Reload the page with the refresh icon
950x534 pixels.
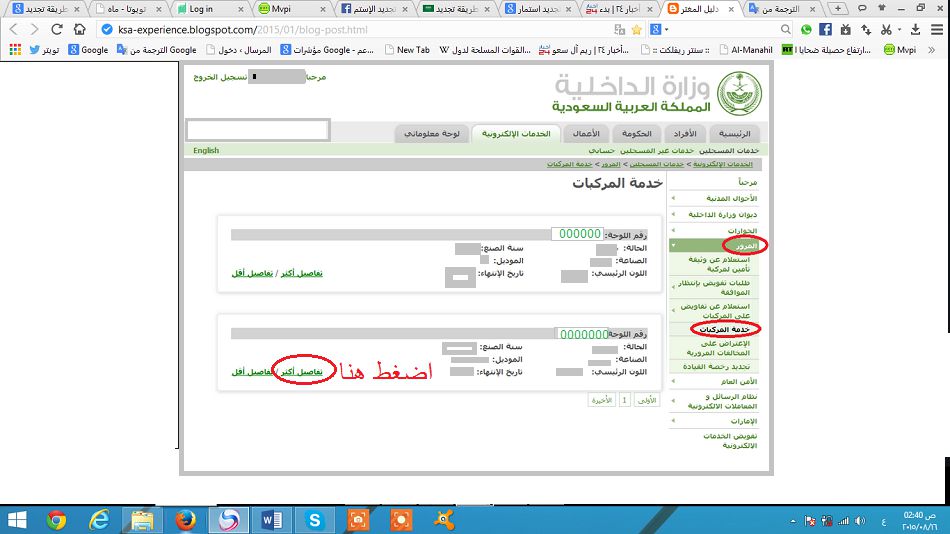(60, 29)
